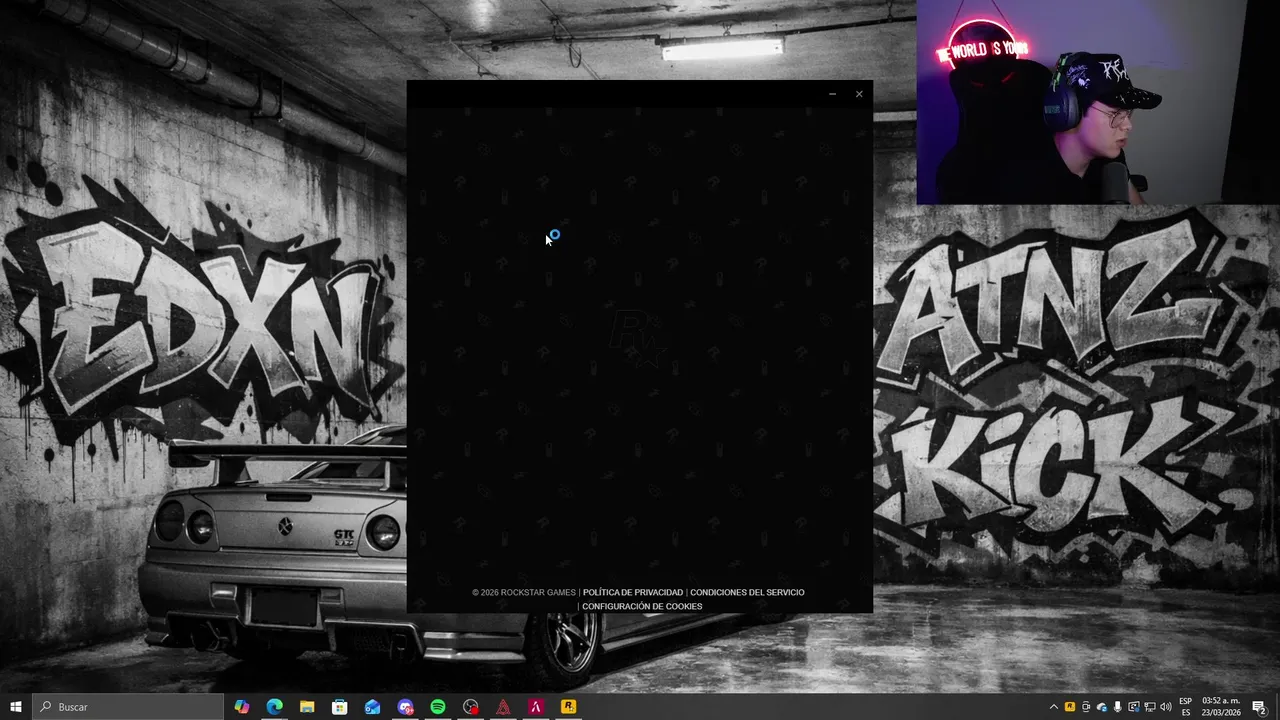
Task: Click the microphone tray icon
Action: 1118,707
